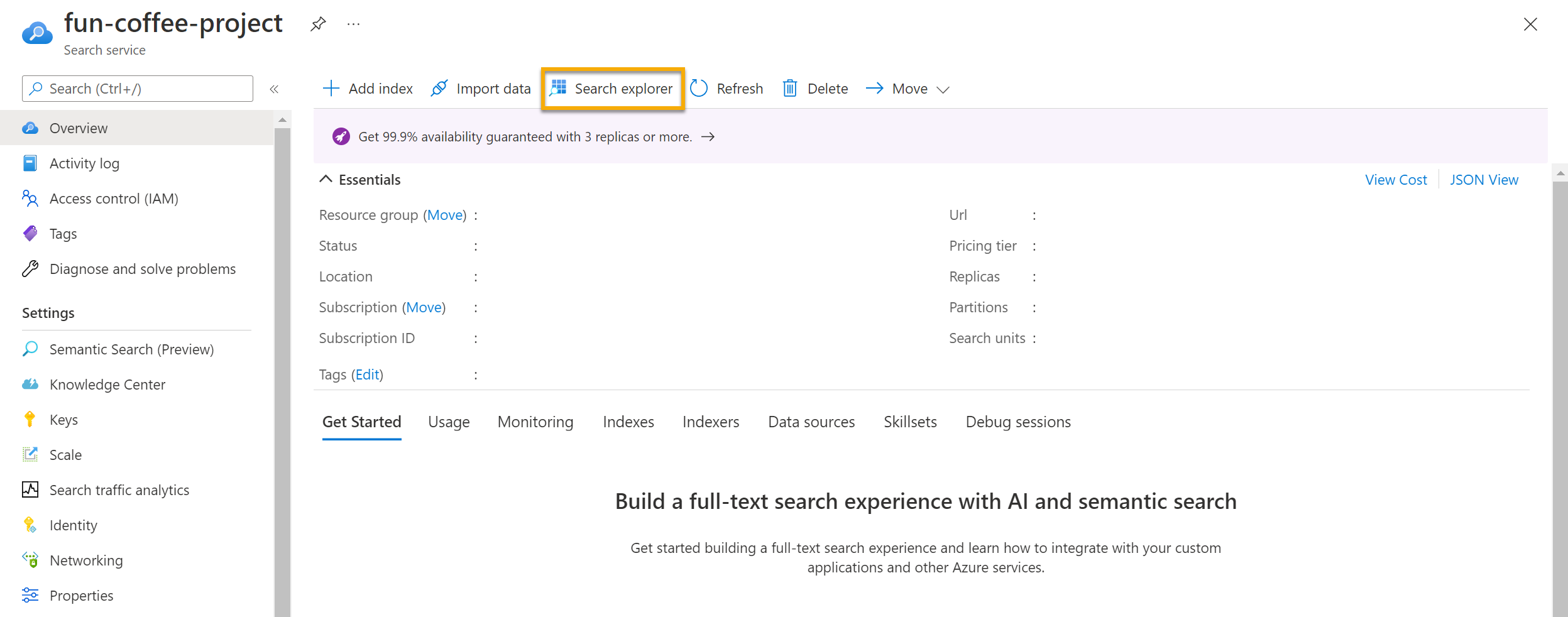This screenshot has width=1568, height=617.
Task: Click the Add index plus icon
Action: [331, 89]
